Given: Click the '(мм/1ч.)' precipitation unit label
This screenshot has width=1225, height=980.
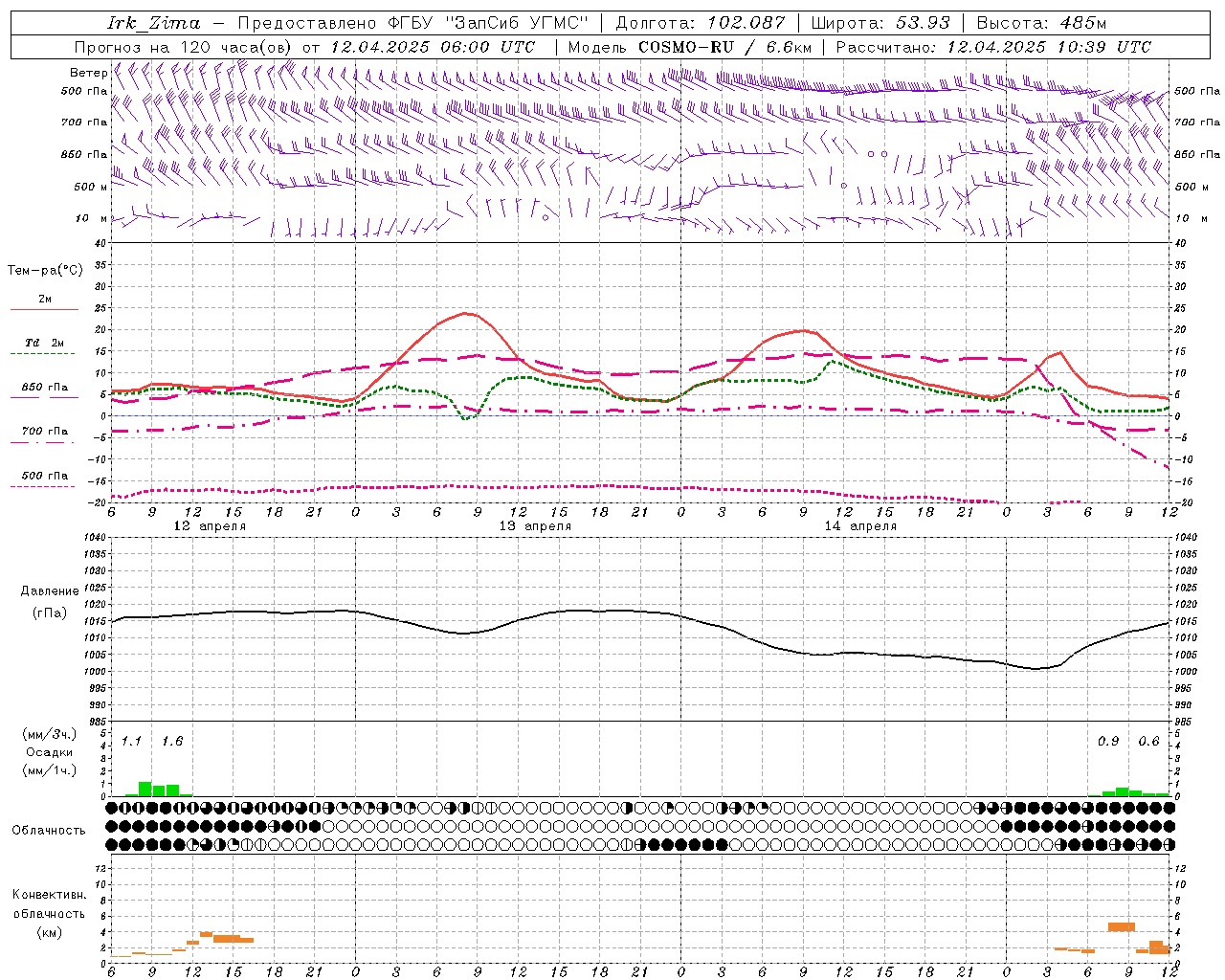Looking at the screenshot, I should point(48,770).
